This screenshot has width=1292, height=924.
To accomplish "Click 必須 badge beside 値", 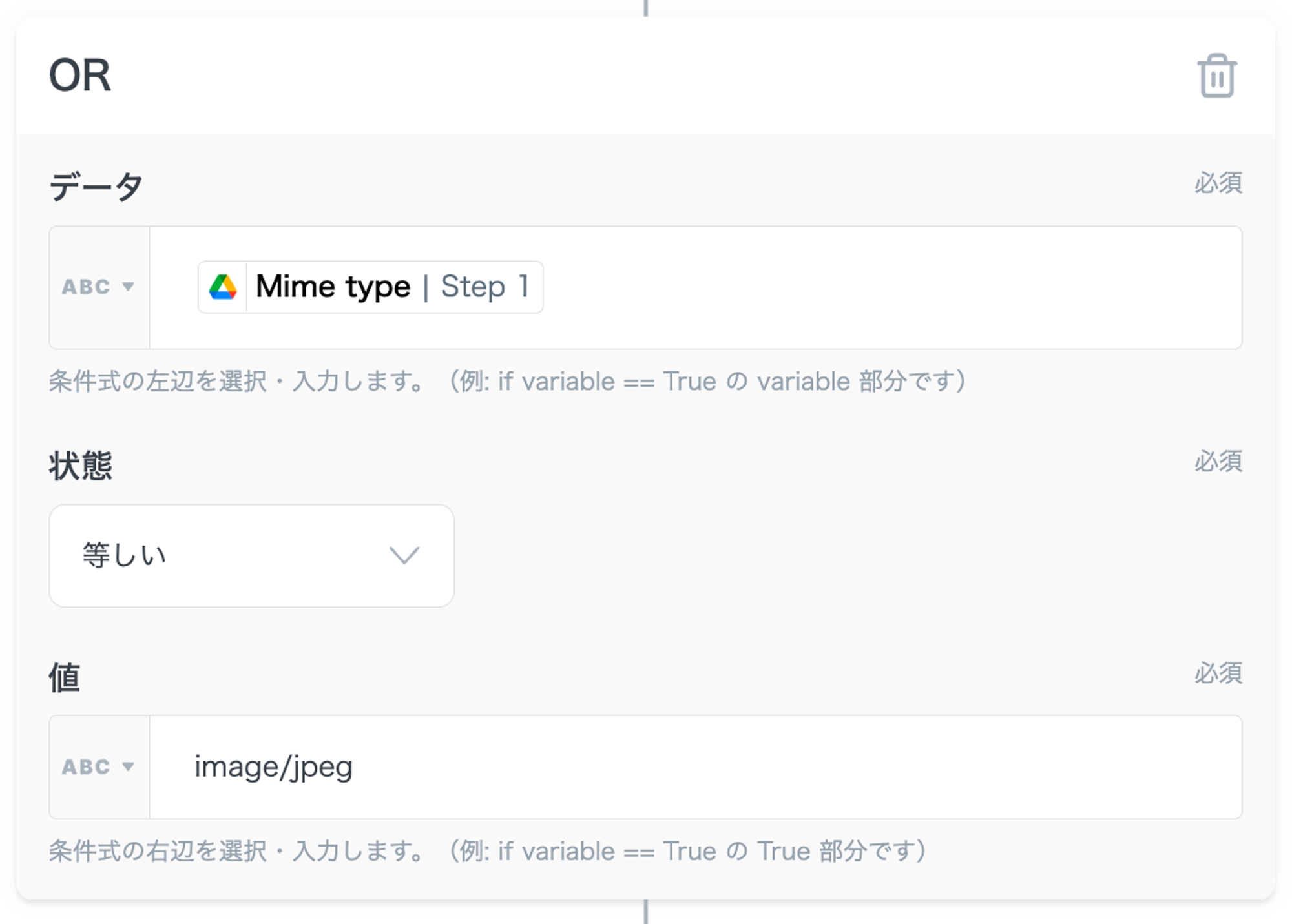I will 1218,673.
